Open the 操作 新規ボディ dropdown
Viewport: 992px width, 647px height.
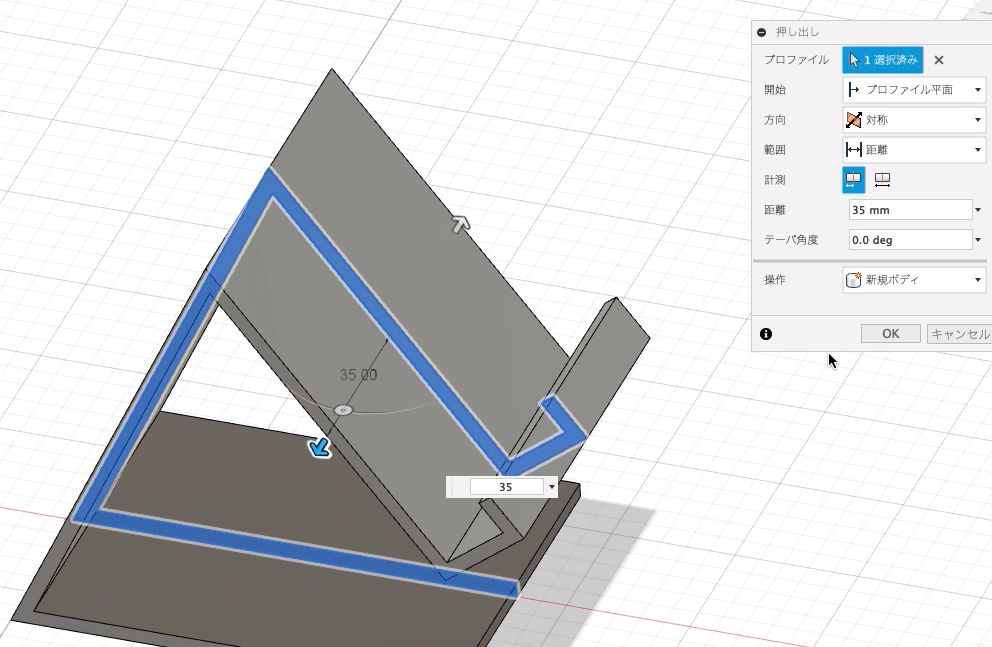click(914, 280)
